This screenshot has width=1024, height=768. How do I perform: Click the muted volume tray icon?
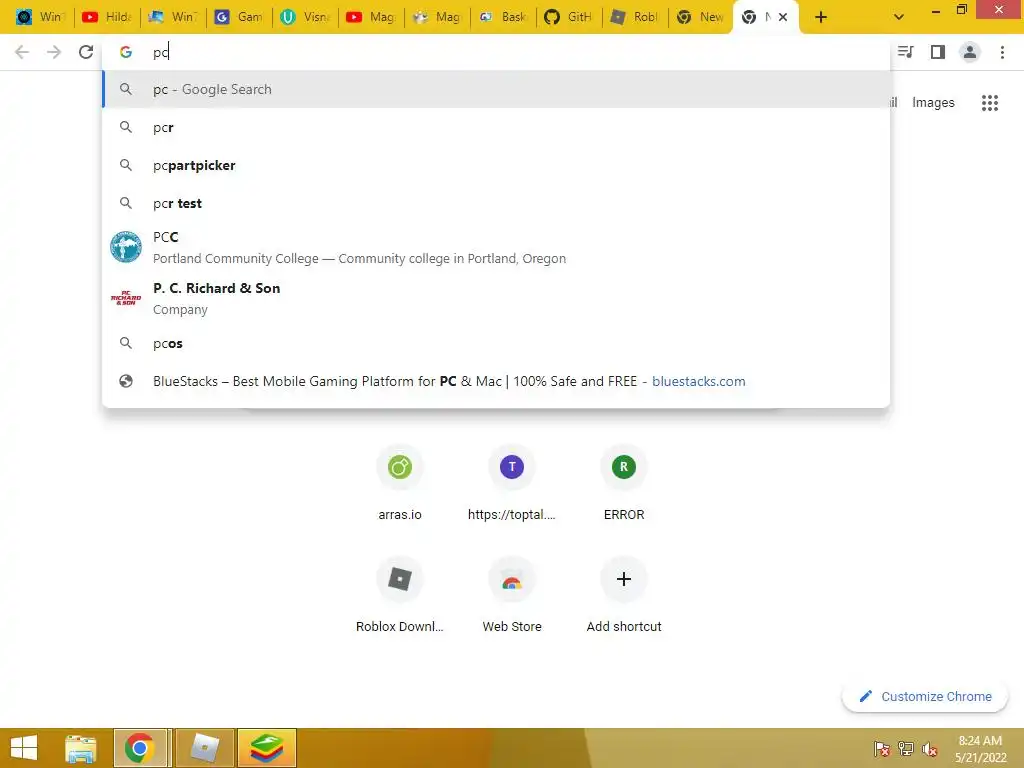(x=930, y=749)
